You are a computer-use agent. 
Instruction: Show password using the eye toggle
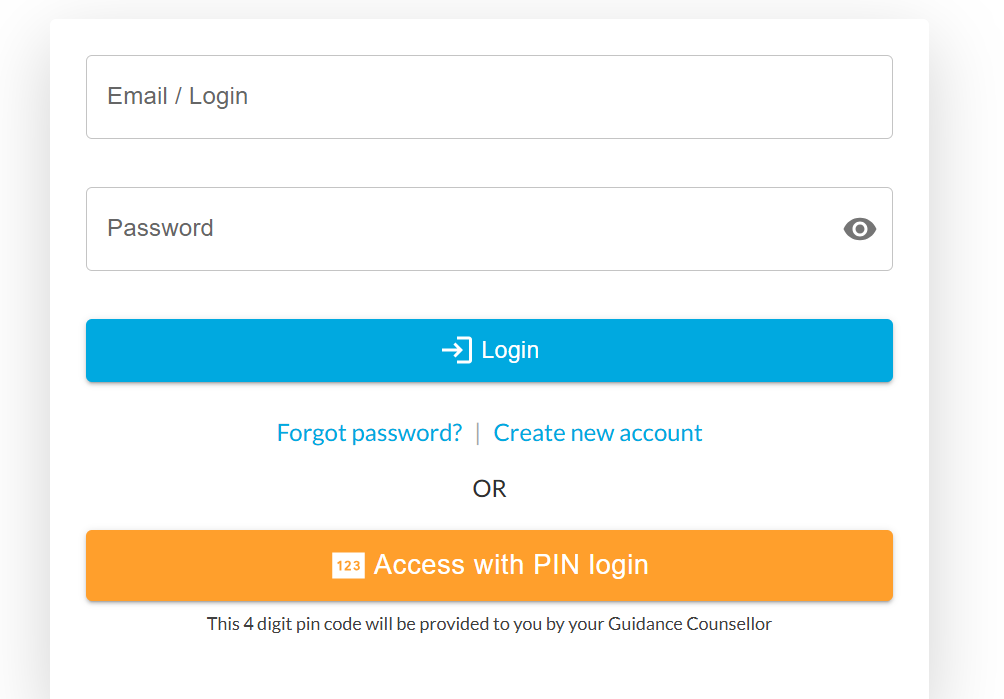(x=859, y=229)
